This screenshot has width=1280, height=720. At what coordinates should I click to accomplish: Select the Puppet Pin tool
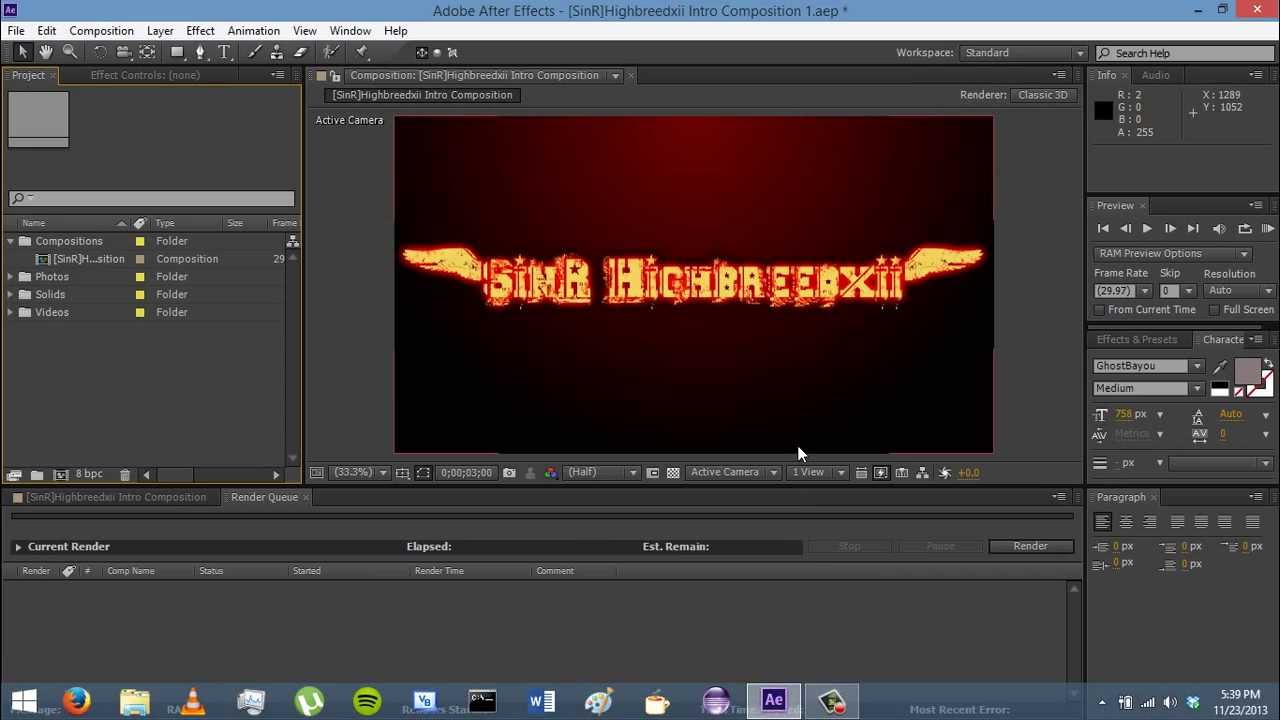pos(362,52)
